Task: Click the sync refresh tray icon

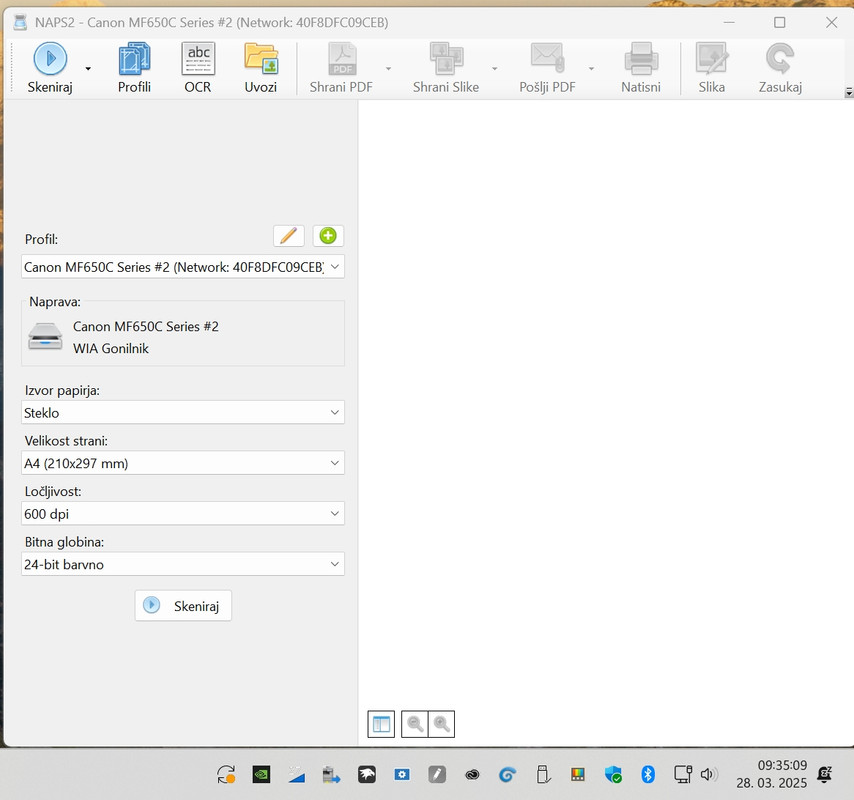Action: coord(226,774)
